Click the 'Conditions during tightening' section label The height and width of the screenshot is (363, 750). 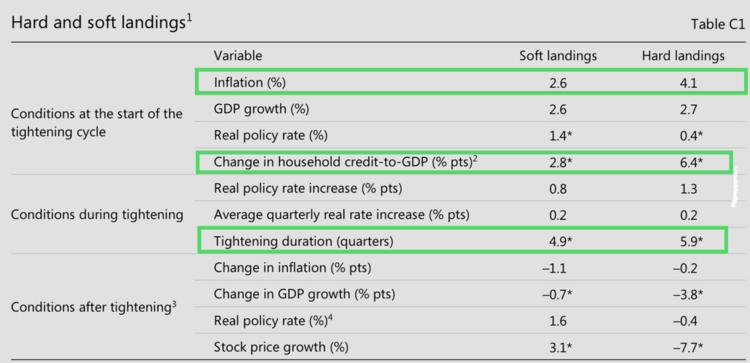(97, 215)
